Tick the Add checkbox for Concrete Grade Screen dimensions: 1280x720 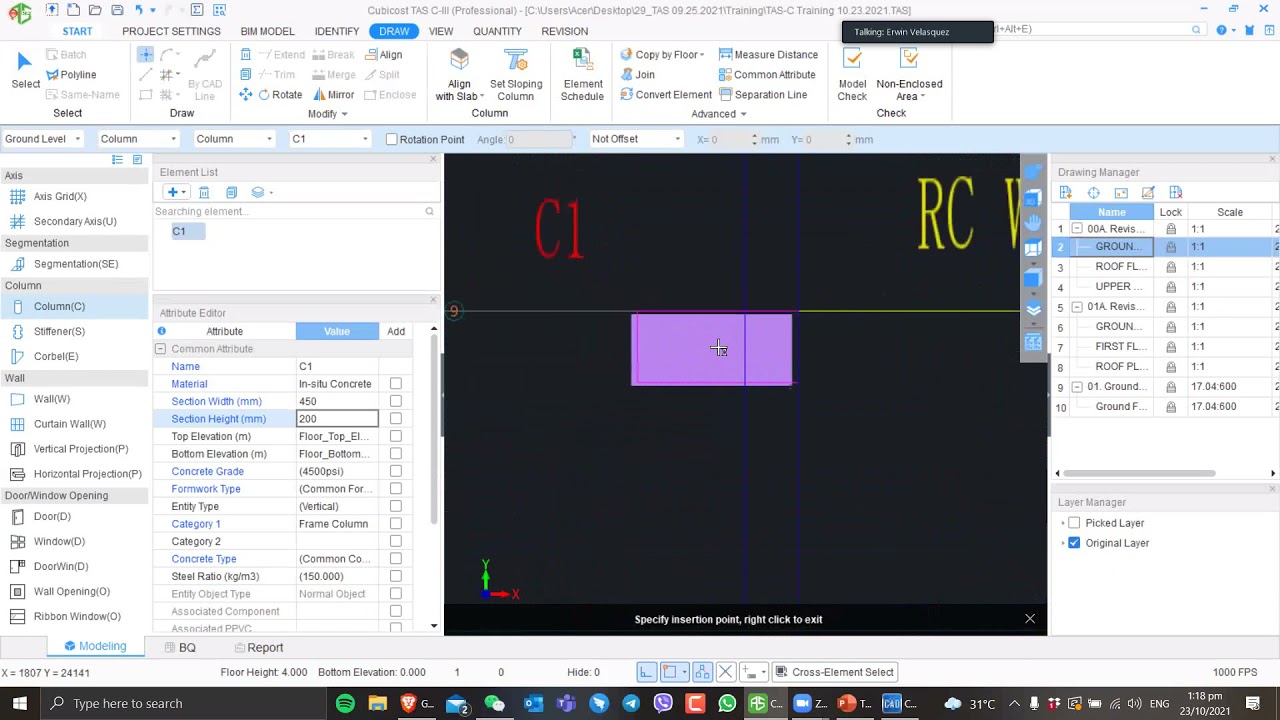click(396, 472)
